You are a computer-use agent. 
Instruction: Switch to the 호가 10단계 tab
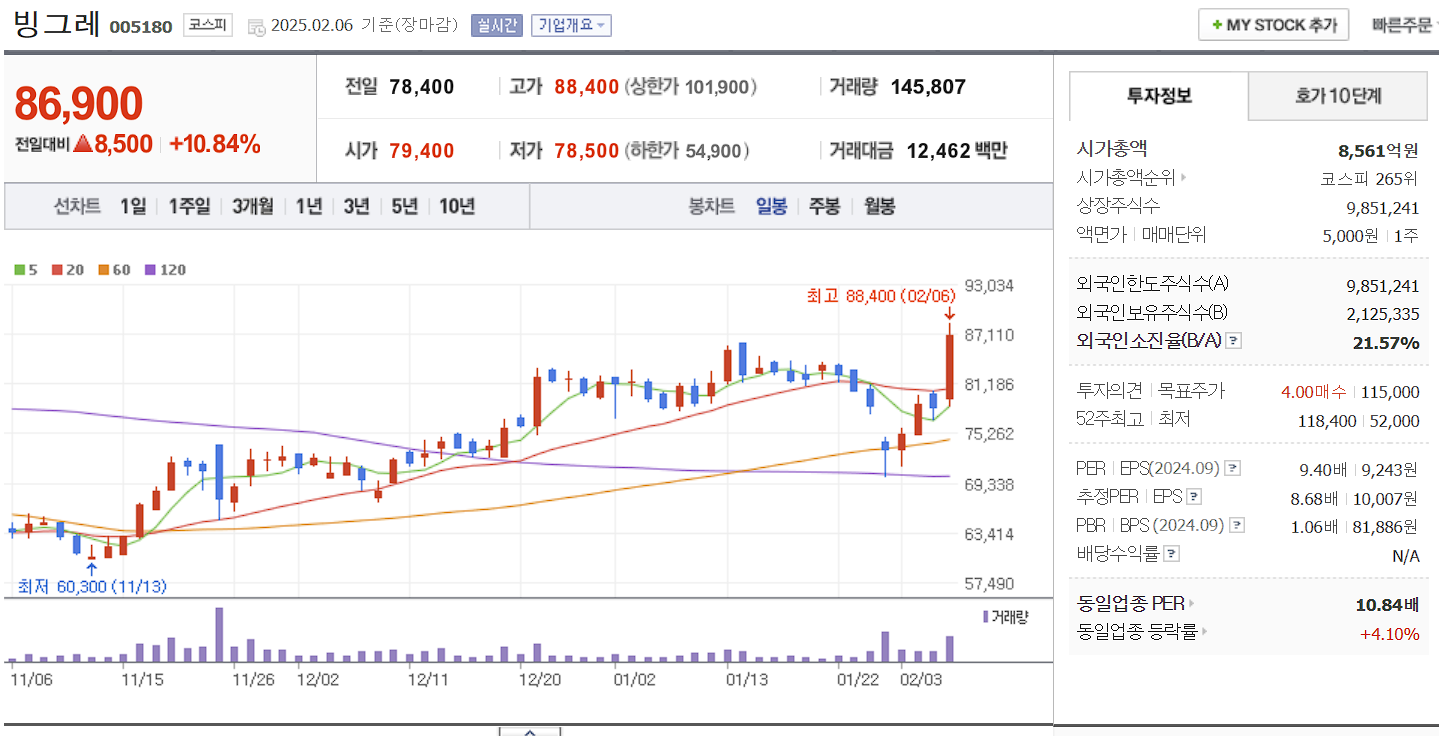click(x=1337, y=96)
